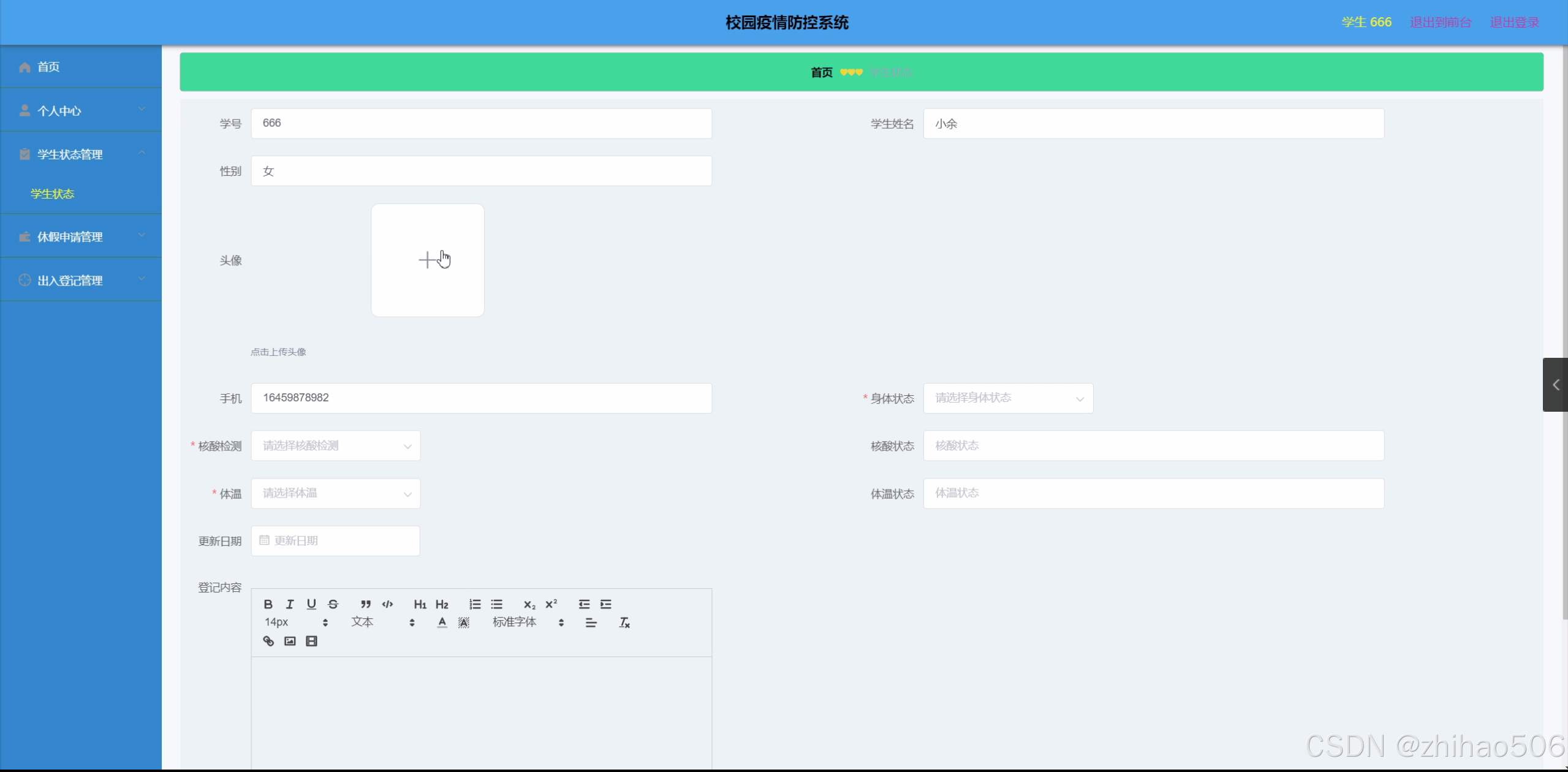This screenshot has height=772, width=1568.
Task: Click the clear formatting icon
Action: click(624, 623)
